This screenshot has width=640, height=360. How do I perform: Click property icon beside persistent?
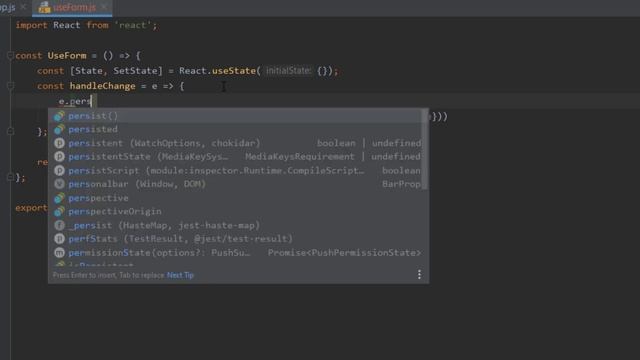pos(60,143)
